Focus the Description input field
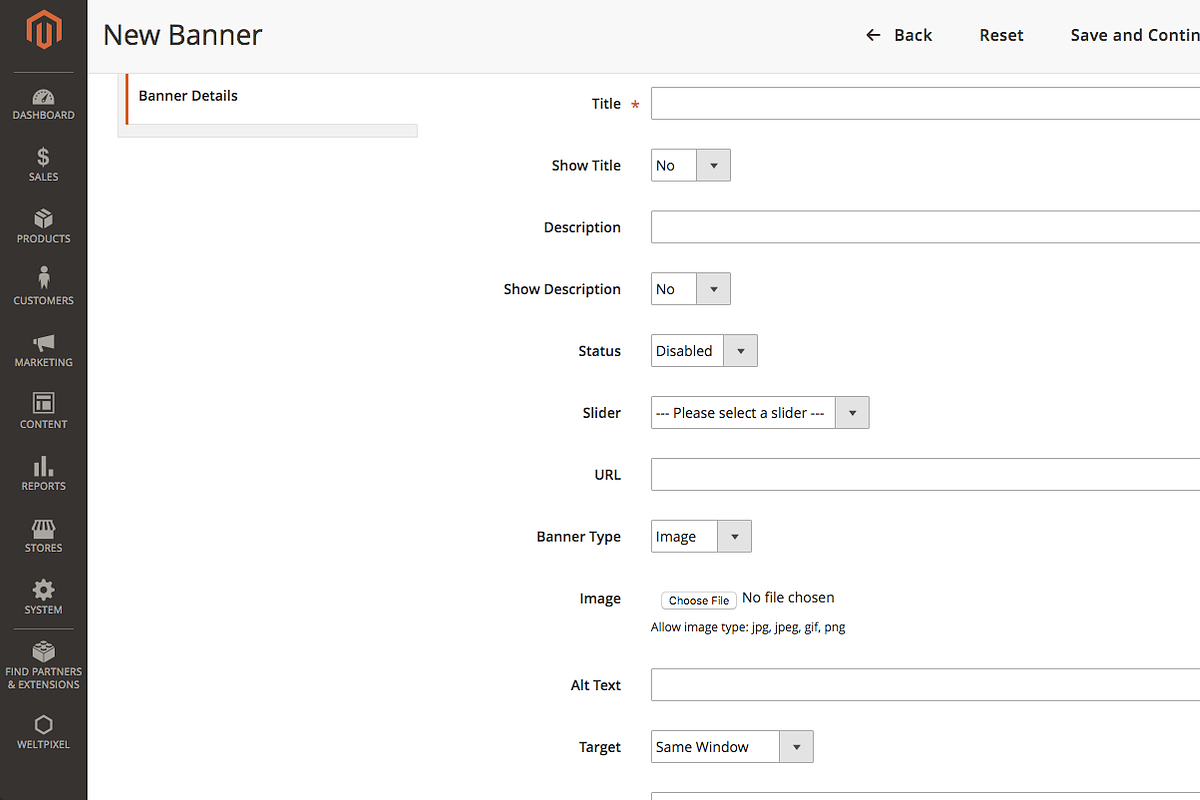The height and width of the screenshot is (800, 1200). pos(925,227)
